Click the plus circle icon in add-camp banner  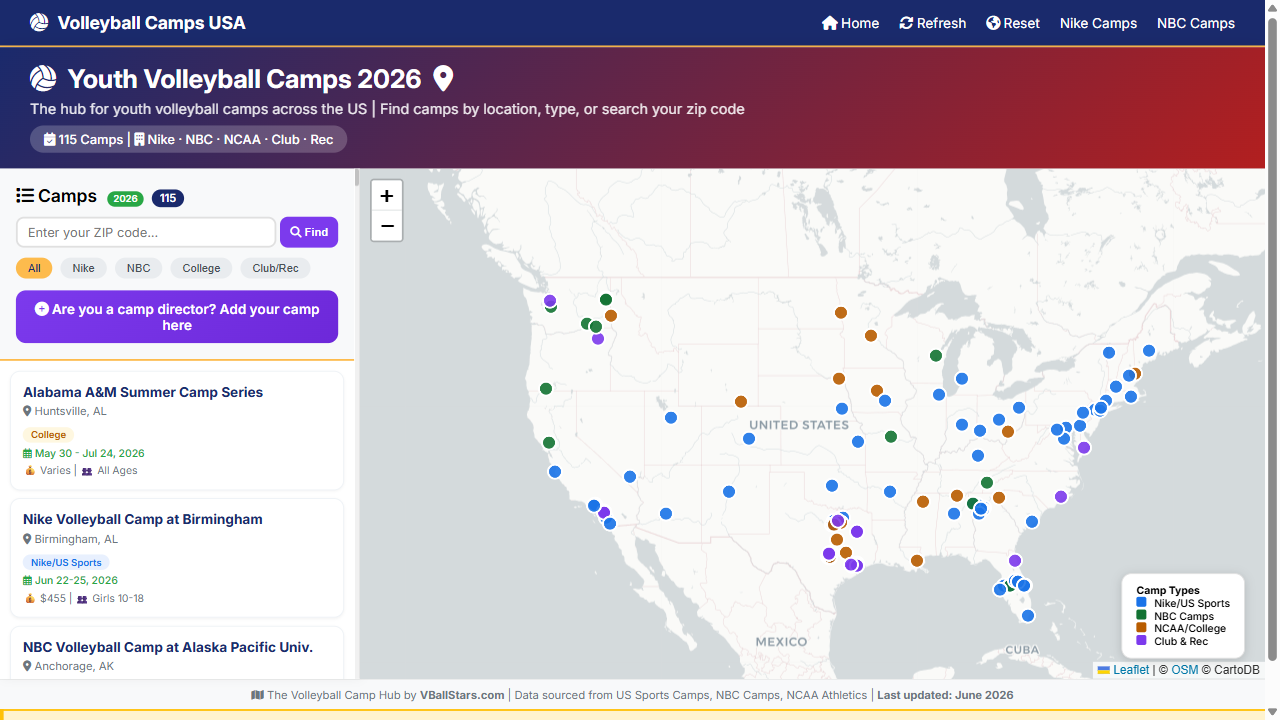[42, 309]
